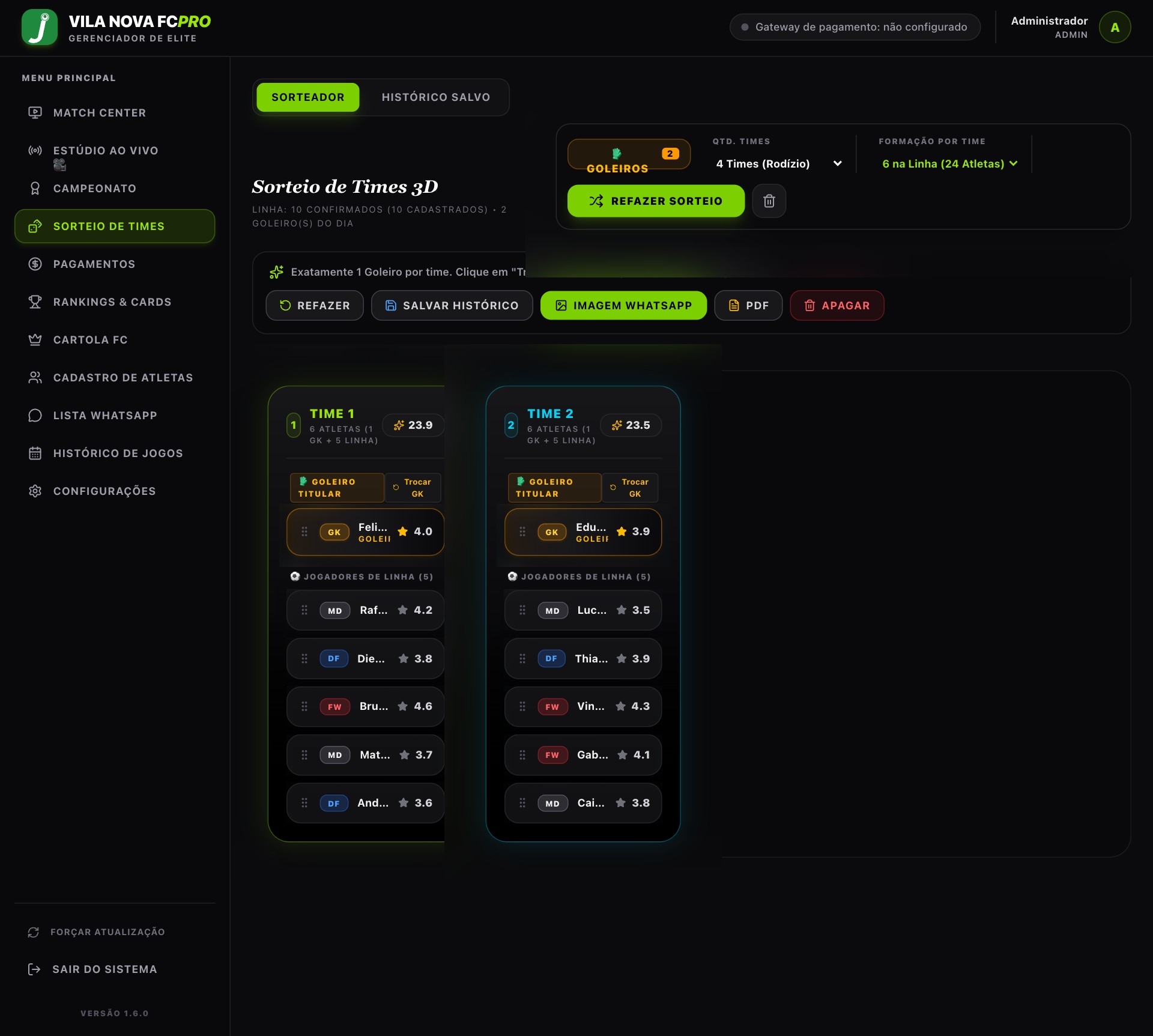Export the draw as PDF

coord(748,306)
